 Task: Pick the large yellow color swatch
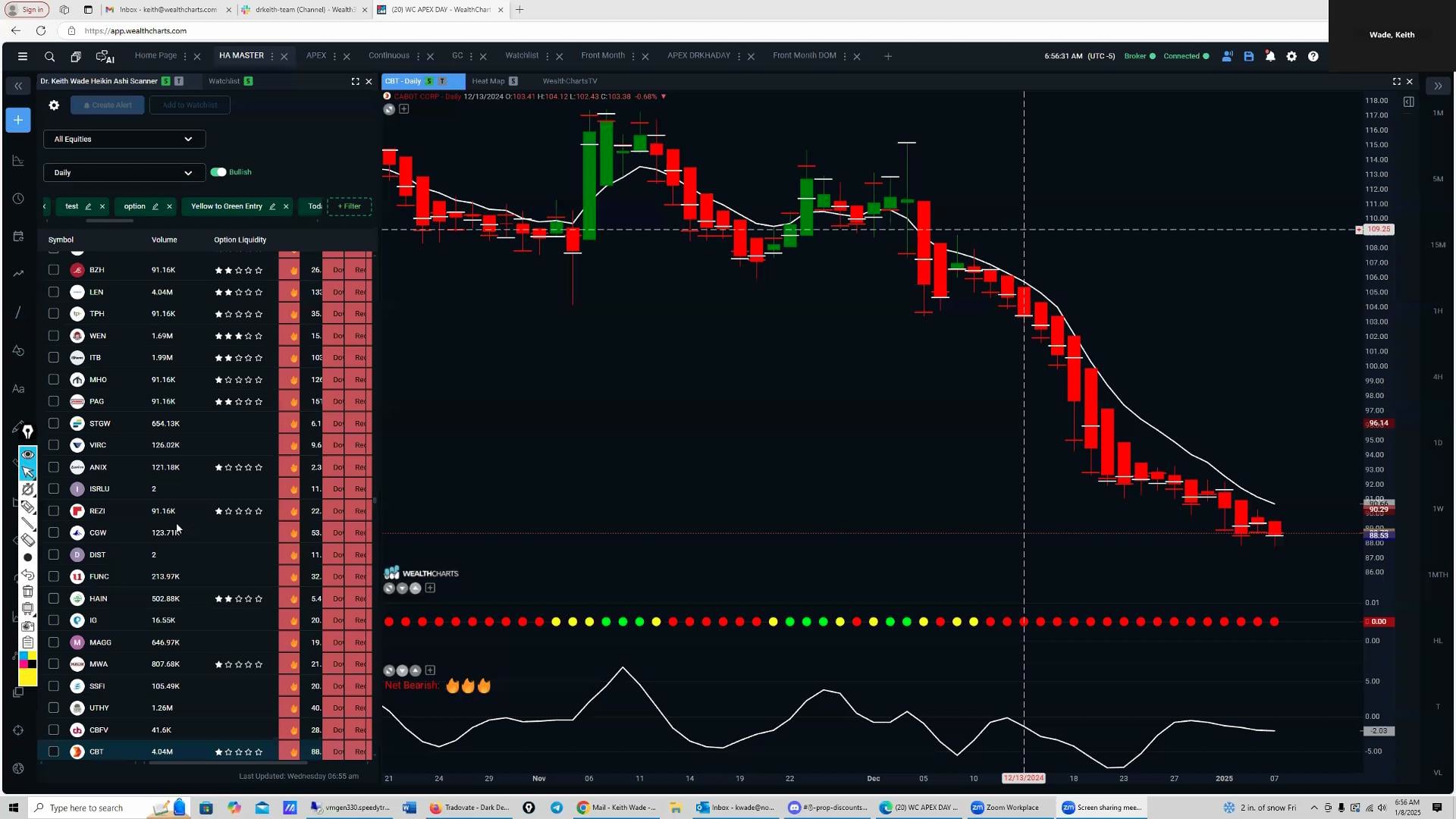tap(28, 677)
